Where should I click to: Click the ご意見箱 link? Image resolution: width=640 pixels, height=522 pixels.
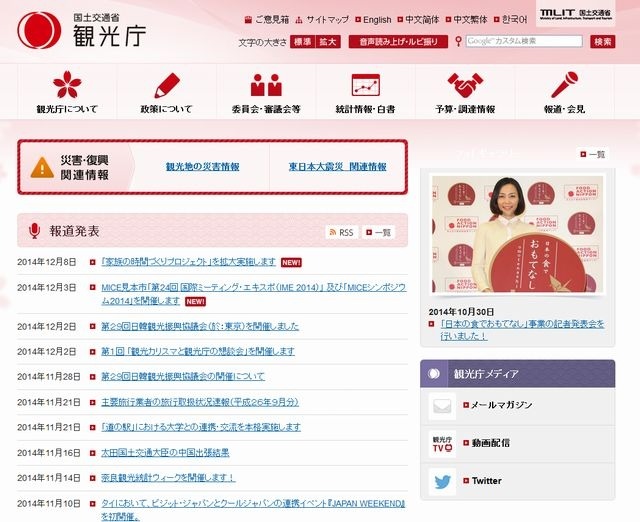coord(267,20)
